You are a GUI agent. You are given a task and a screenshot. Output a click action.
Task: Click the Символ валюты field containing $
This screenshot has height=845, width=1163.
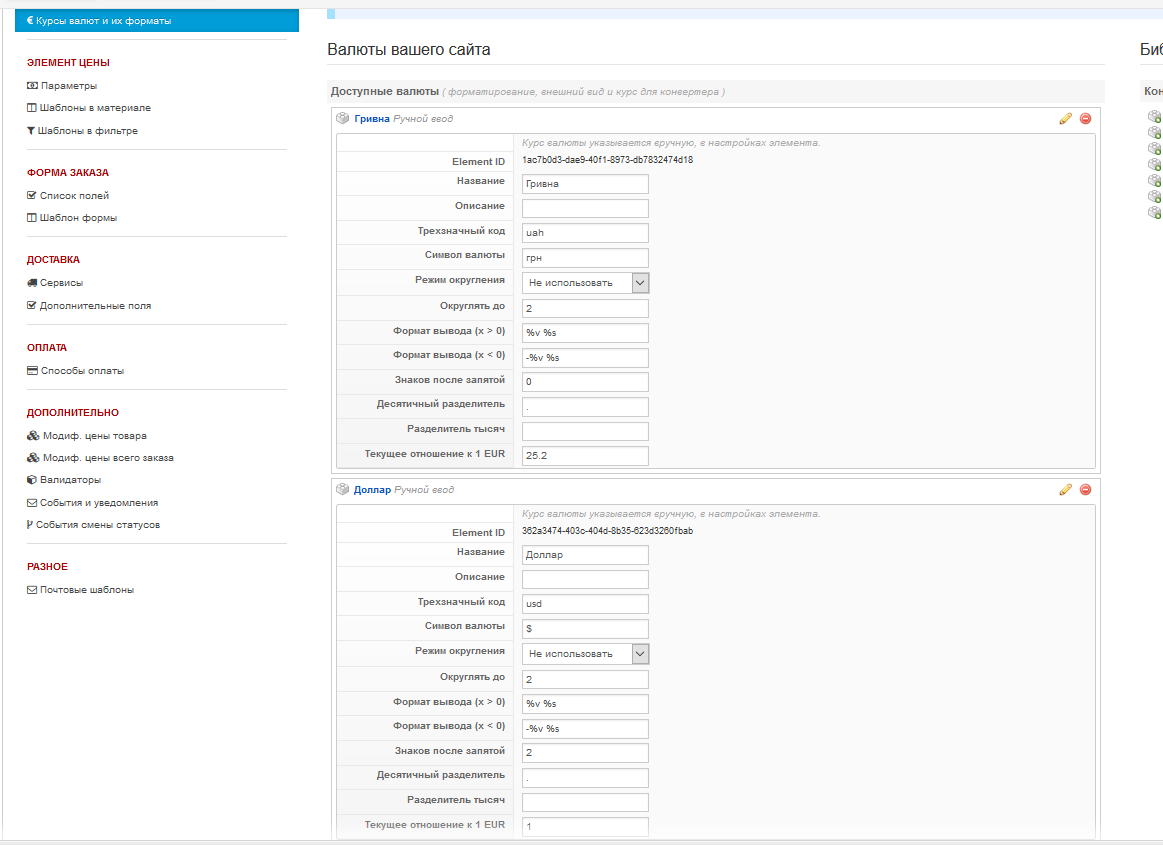[x=585, y=629]
